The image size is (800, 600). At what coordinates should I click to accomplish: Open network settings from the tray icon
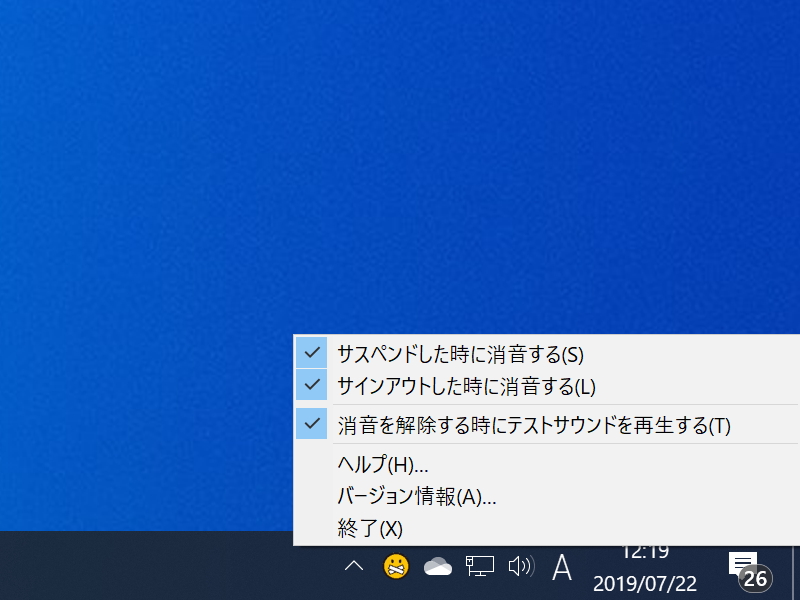tap(478, 566)
